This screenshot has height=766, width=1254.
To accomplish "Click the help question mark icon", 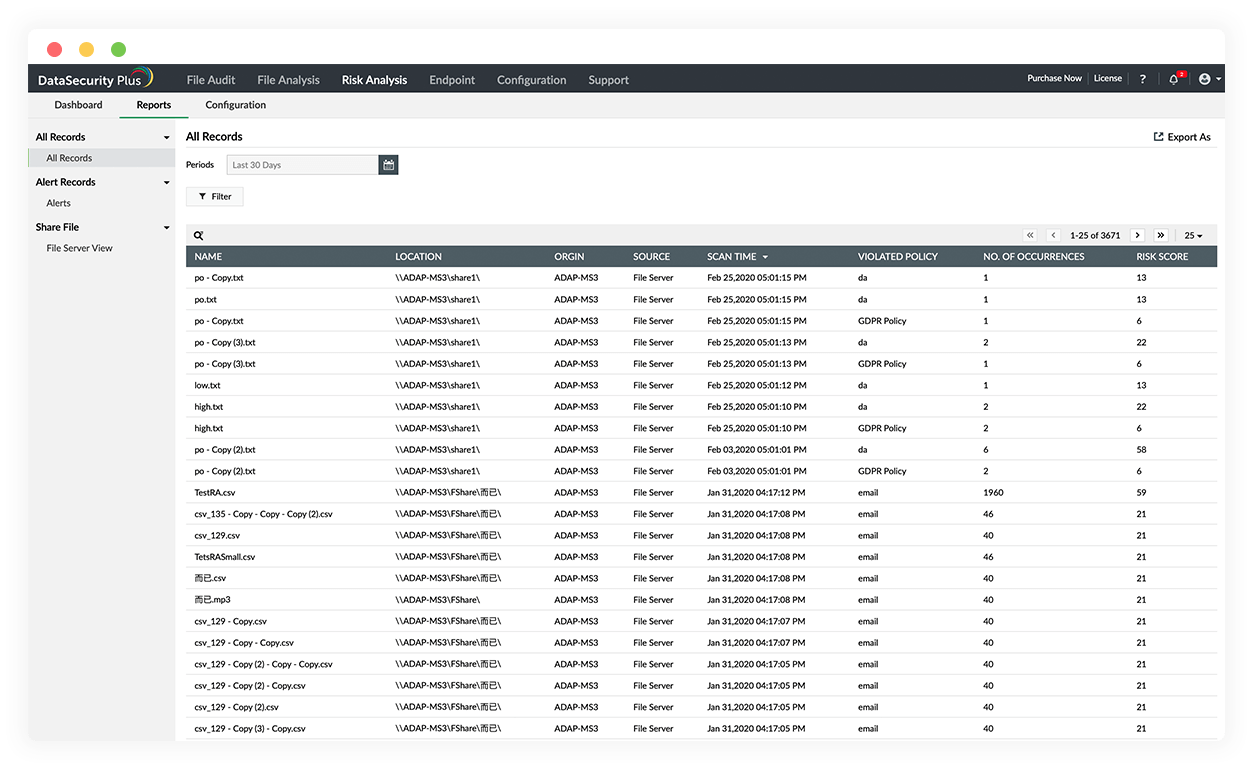I will click(x=1142, y=78).
